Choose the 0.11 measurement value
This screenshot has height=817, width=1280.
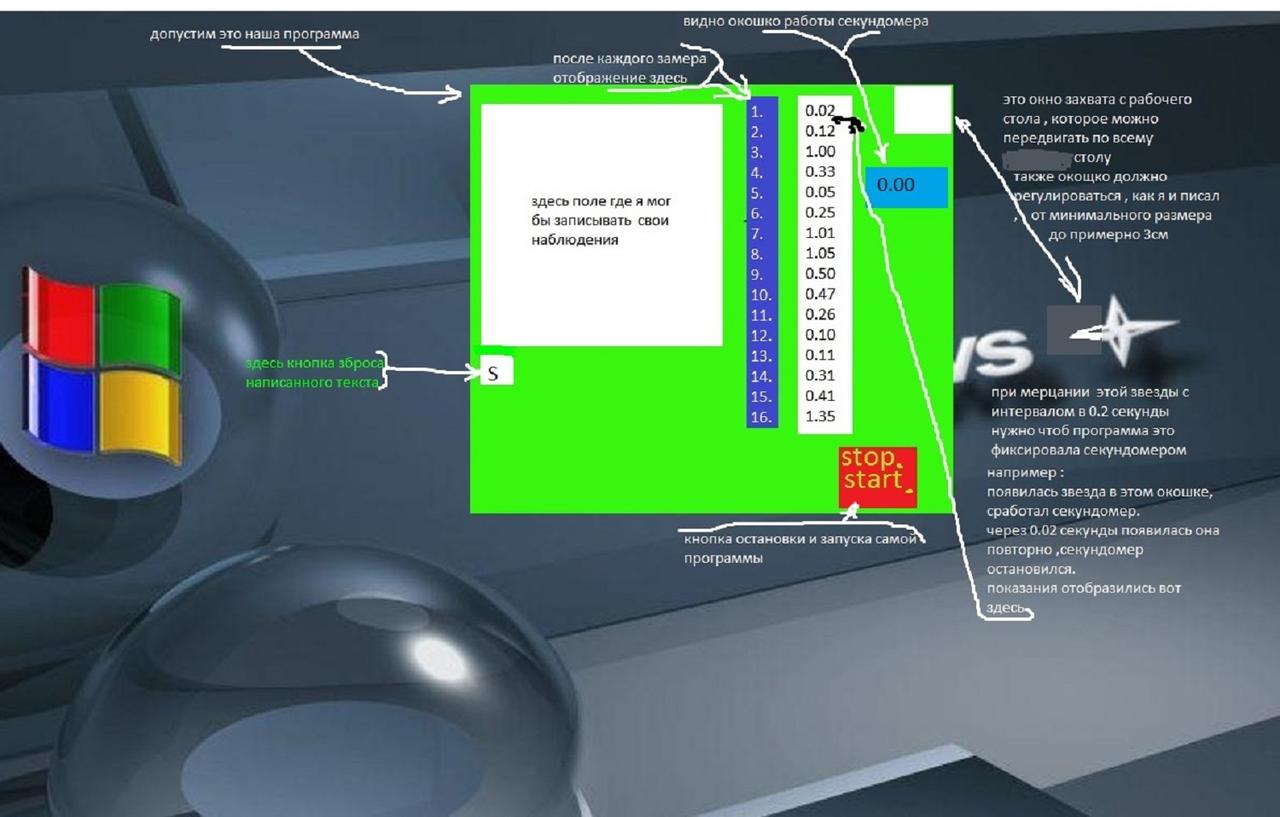tap(820, 355)
